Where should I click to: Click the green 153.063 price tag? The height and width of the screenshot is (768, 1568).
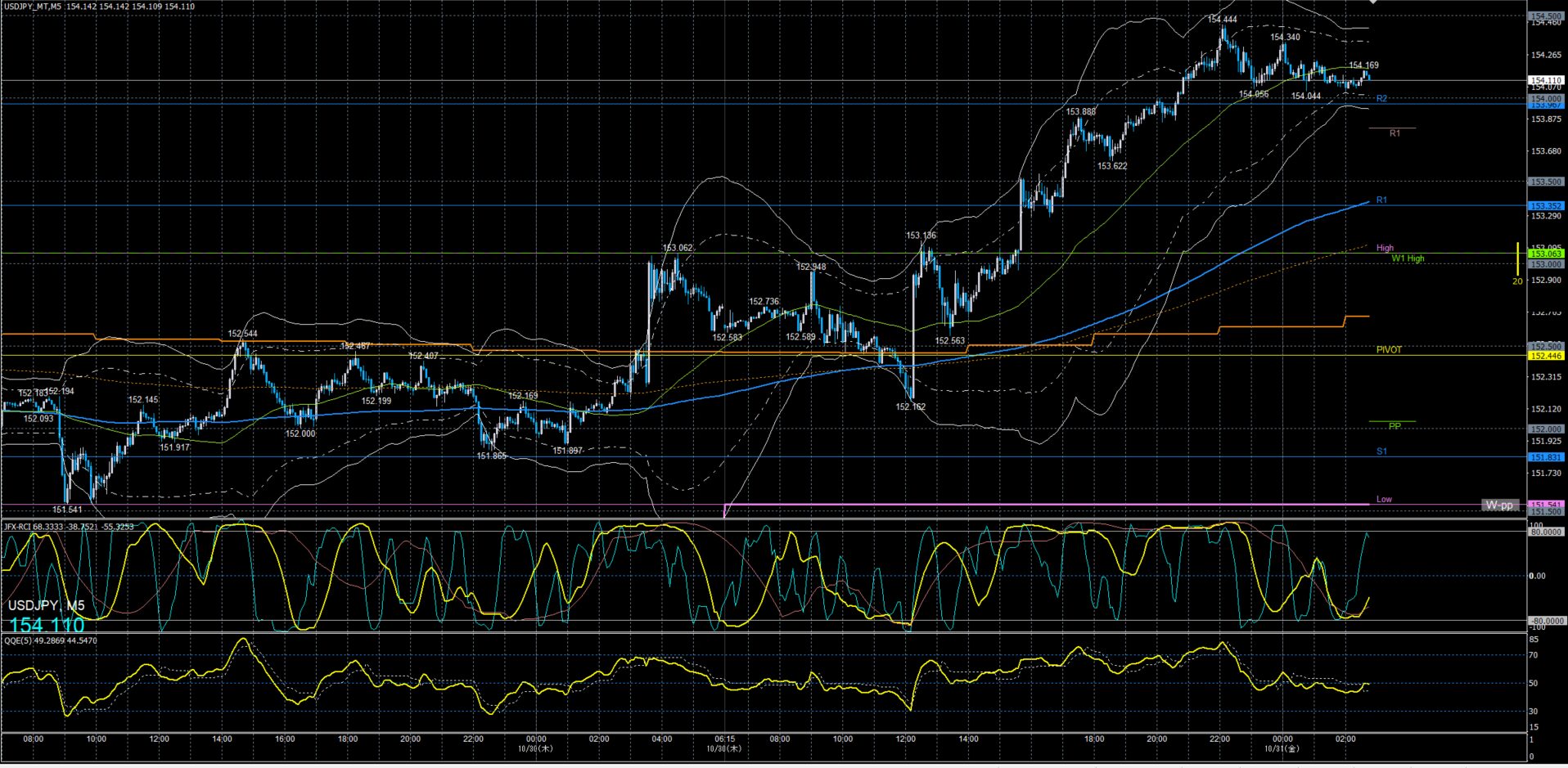coord(1546,254)
